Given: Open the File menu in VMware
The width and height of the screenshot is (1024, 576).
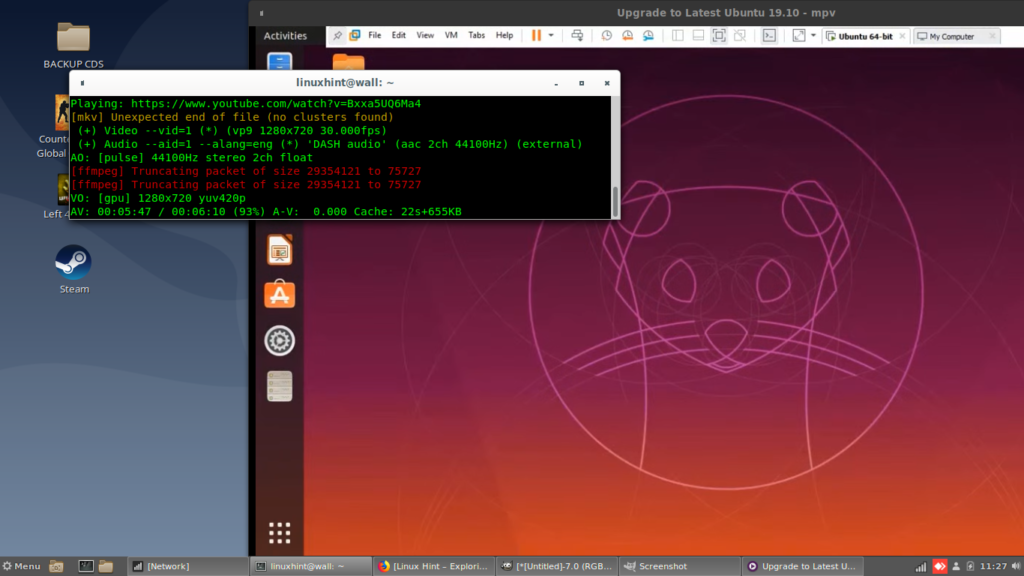Looking at the screenshot, I should point(374,35).
